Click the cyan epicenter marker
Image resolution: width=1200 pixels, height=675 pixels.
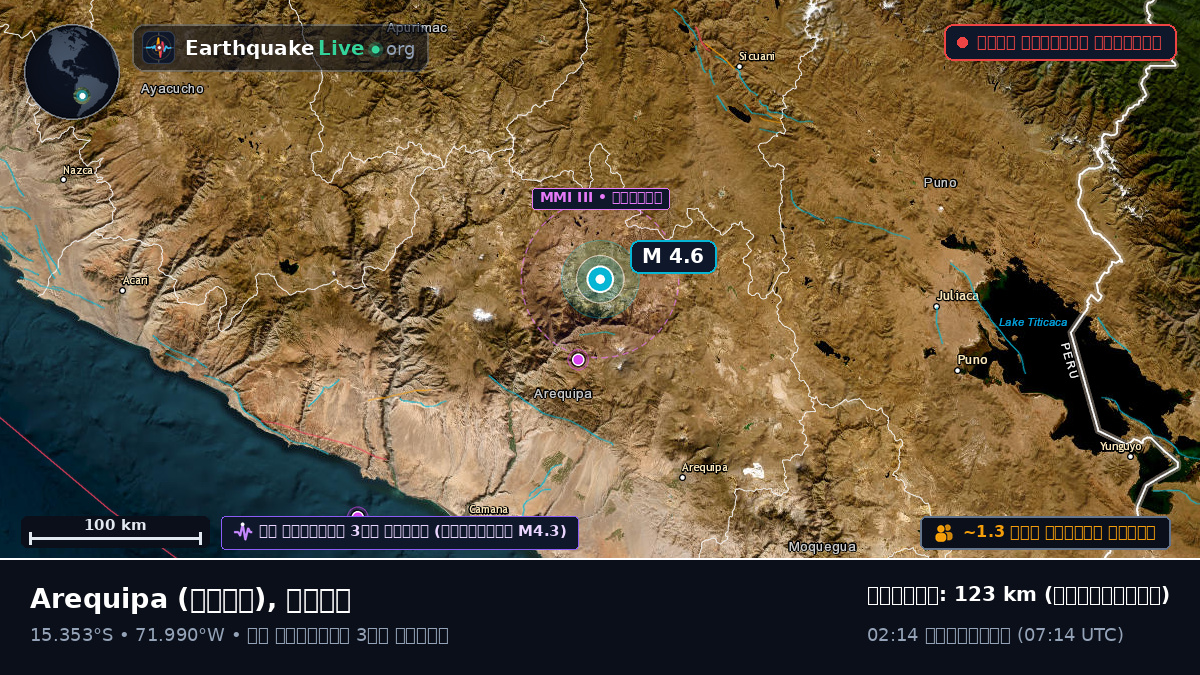(600, 279)
